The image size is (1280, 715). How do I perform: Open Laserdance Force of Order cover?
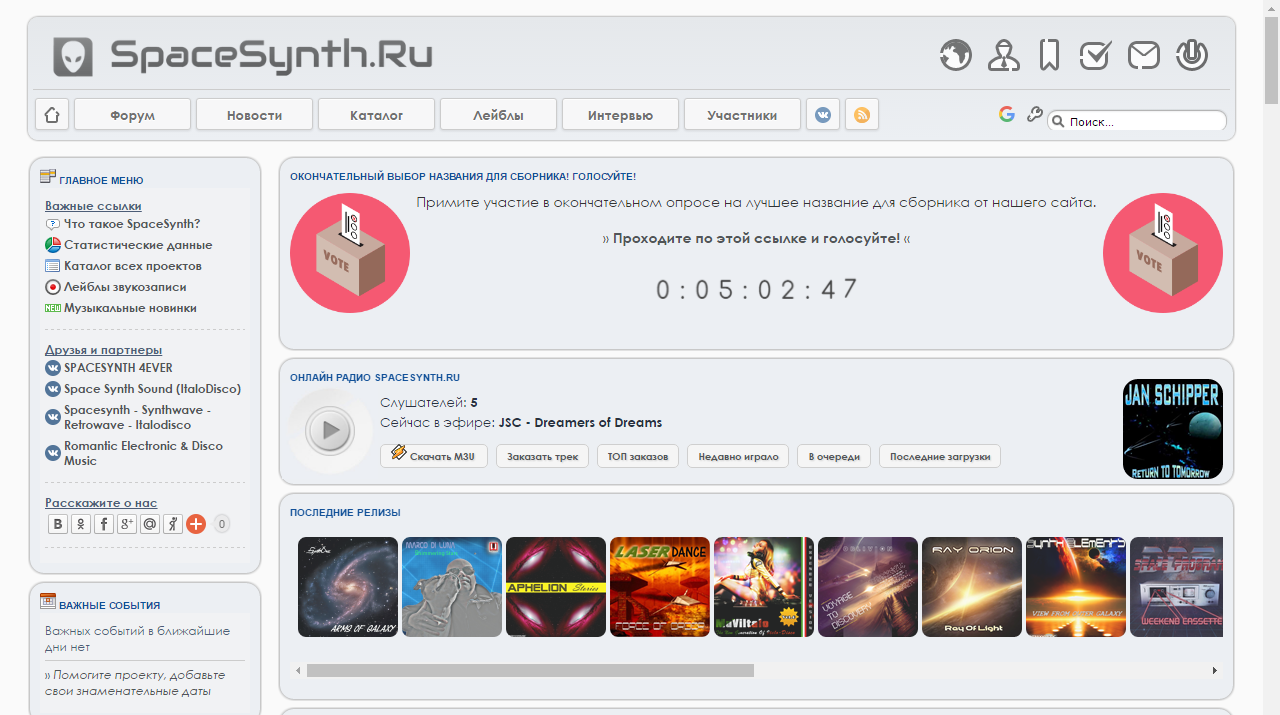tap(660, 587)
